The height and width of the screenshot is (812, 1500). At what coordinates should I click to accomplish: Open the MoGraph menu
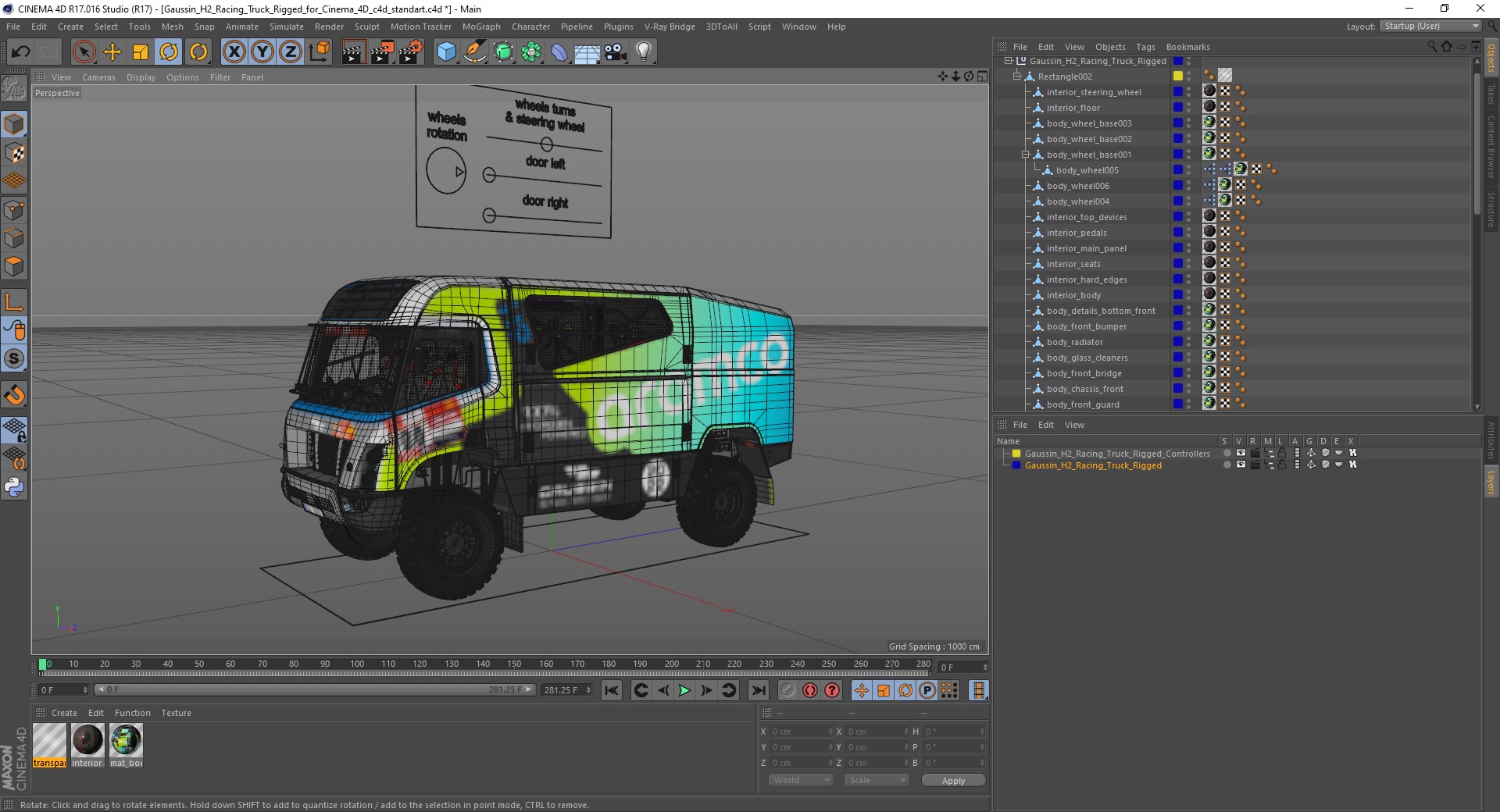[481, 27]
